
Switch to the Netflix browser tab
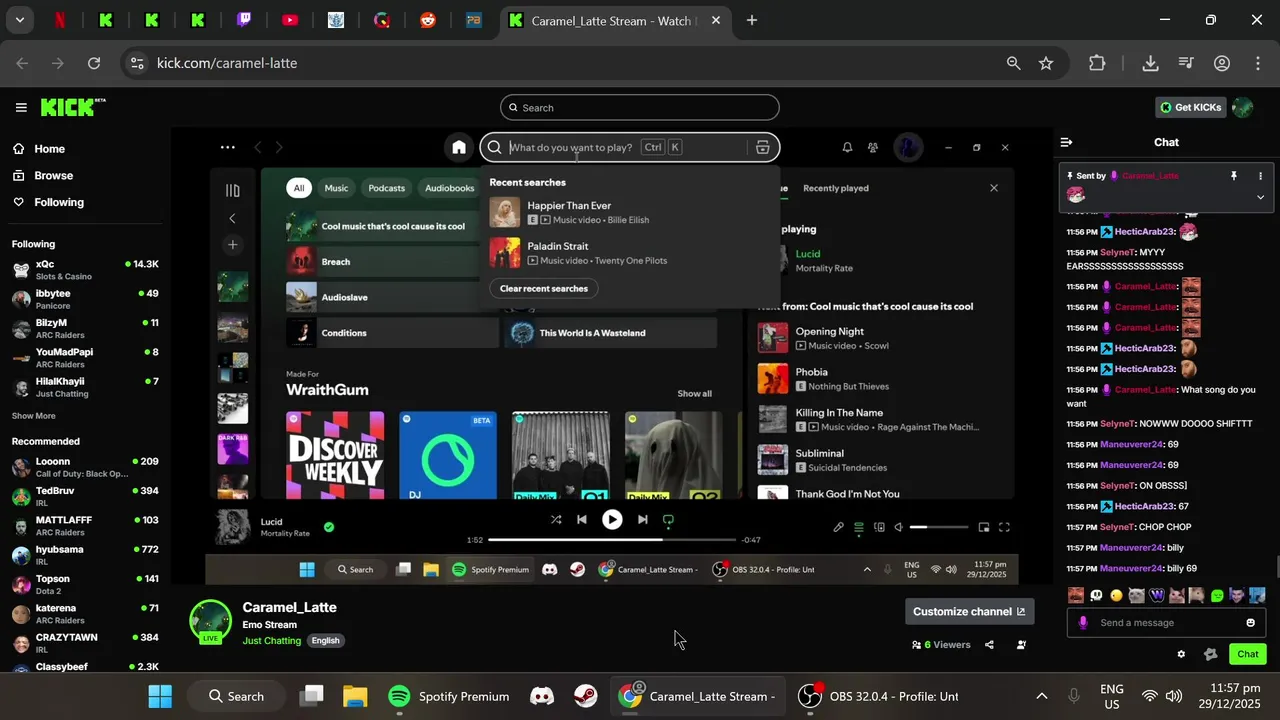tap(59, 20)
